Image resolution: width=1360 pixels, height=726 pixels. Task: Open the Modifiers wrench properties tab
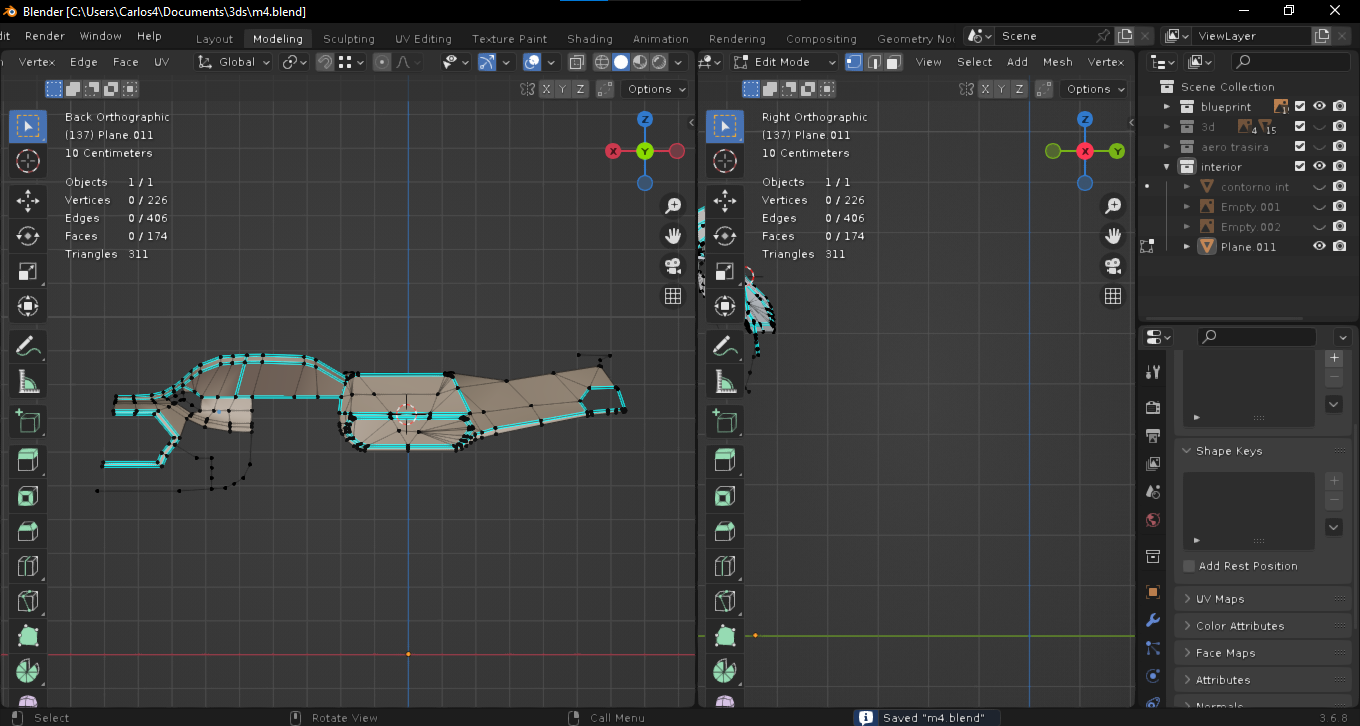point(1153,620)
